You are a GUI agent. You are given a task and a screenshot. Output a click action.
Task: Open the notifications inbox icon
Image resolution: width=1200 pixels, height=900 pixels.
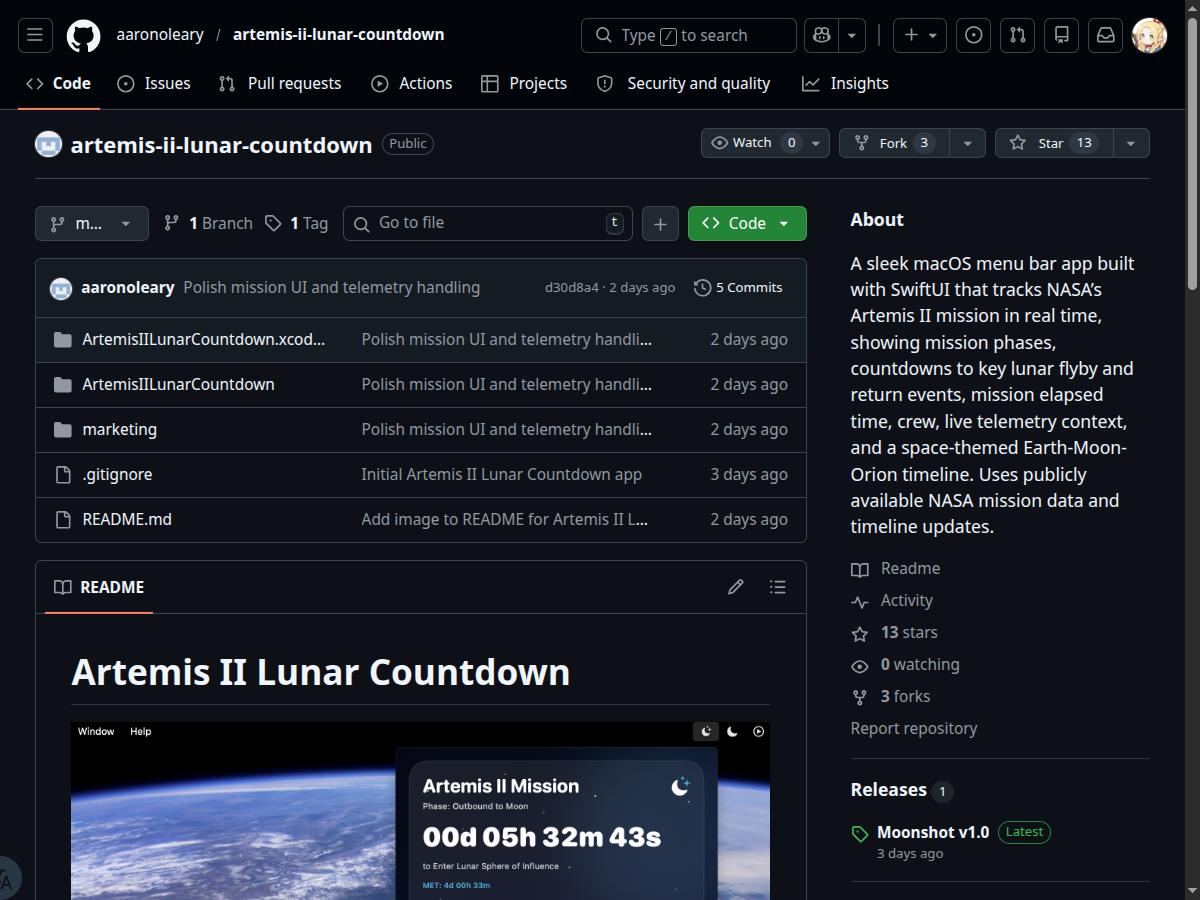pos(1105,35)
